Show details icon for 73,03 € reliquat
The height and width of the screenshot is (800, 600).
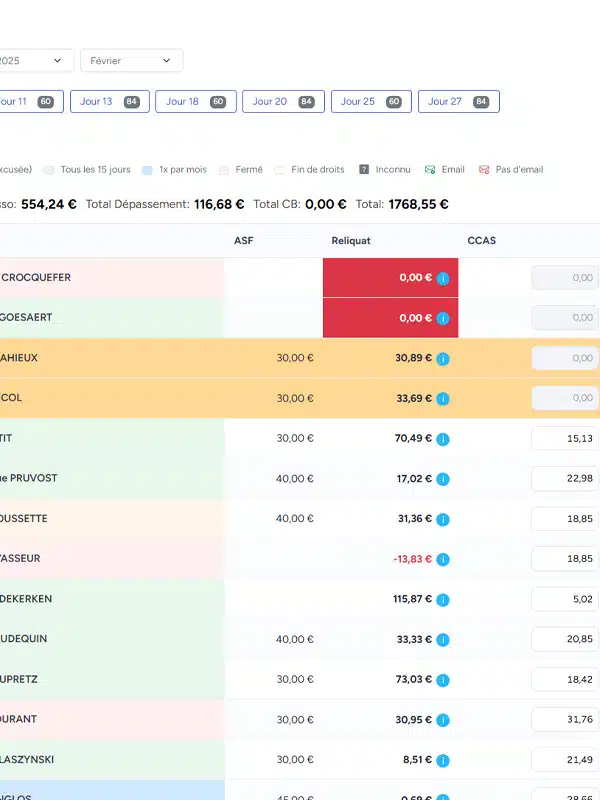point(443,680)
